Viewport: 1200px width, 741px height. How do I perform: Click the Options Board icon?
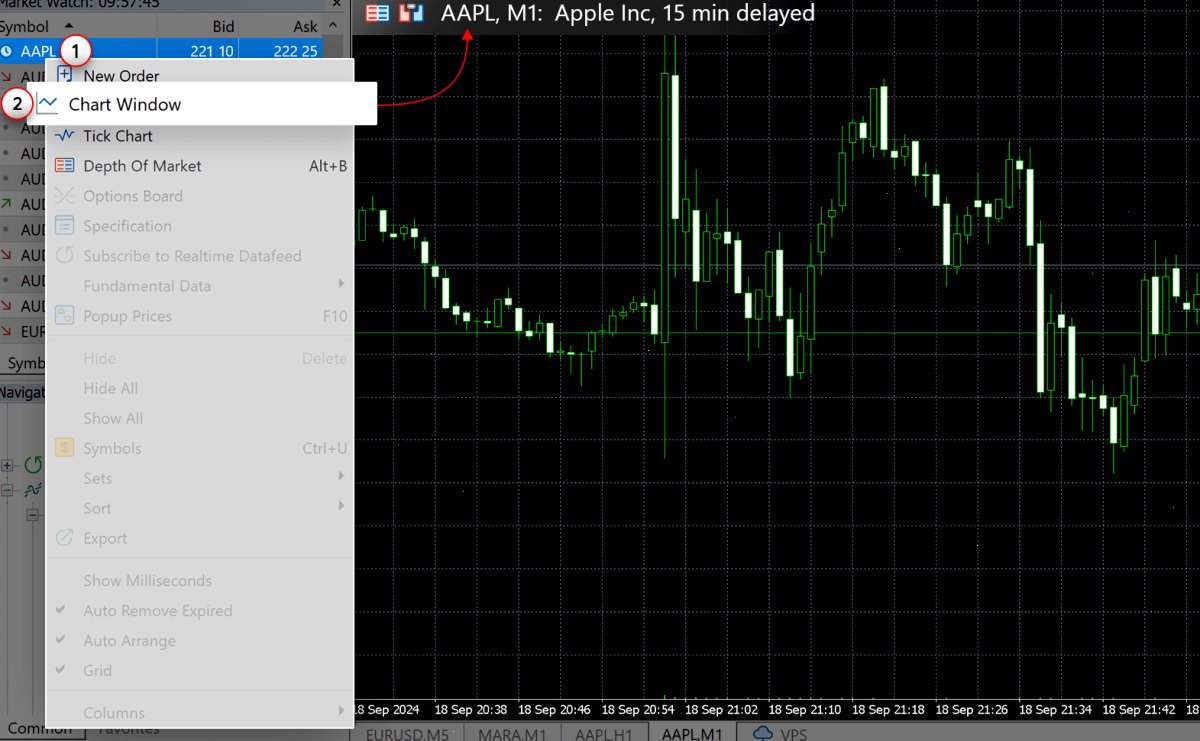click(x=65, y=196)
